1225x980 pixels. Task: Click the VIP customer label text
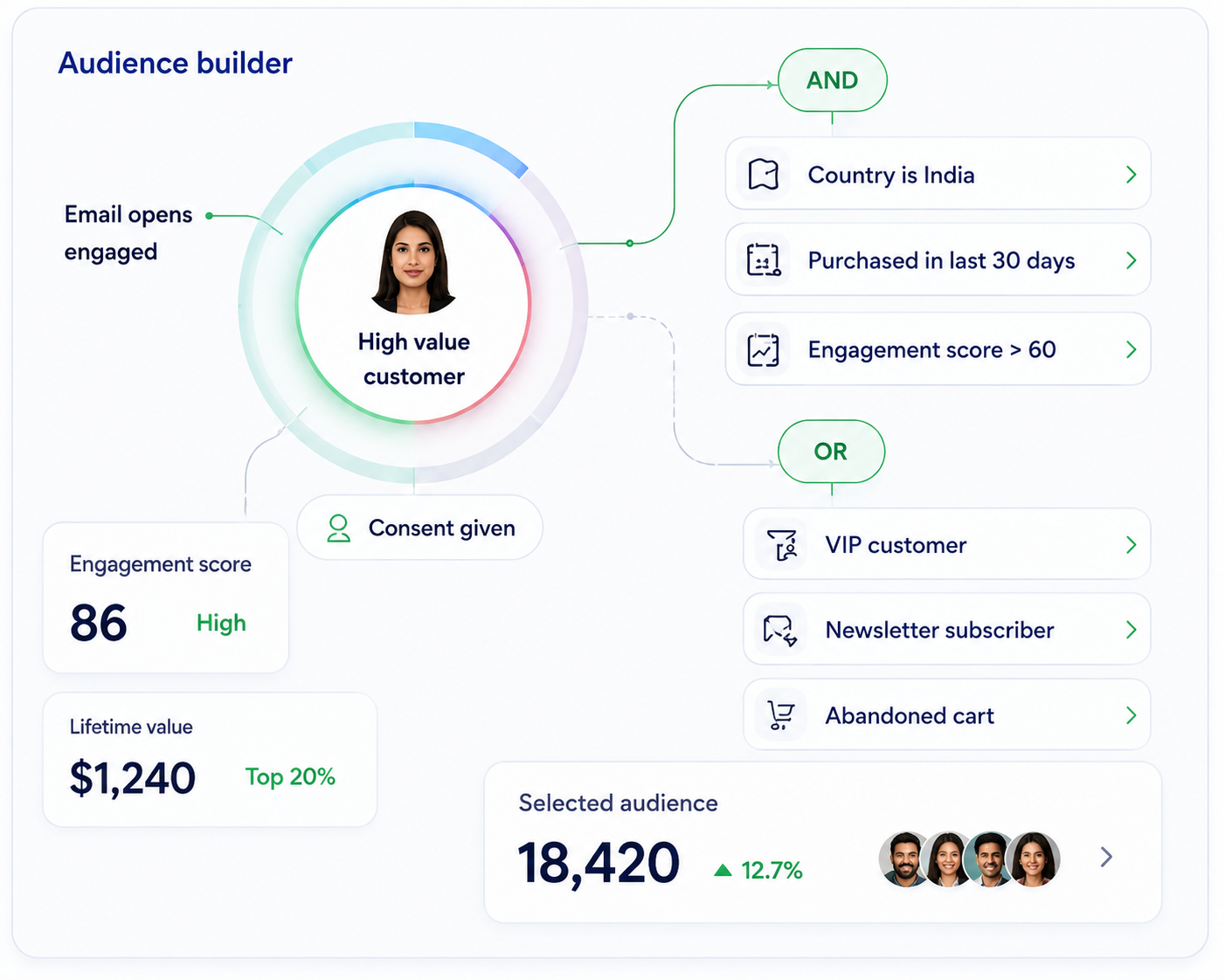(x=896, y=545)
